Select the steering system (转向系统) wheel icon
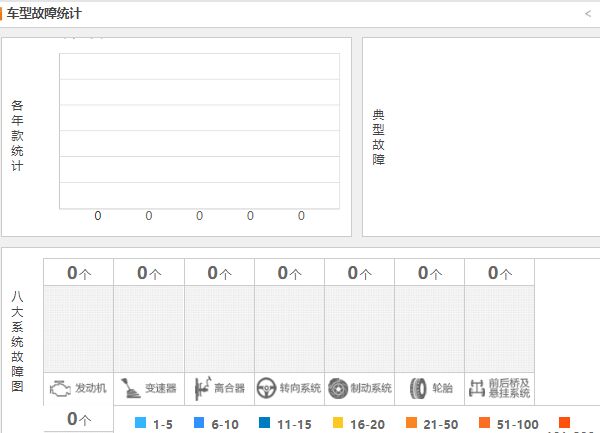 tap(266, 388)
